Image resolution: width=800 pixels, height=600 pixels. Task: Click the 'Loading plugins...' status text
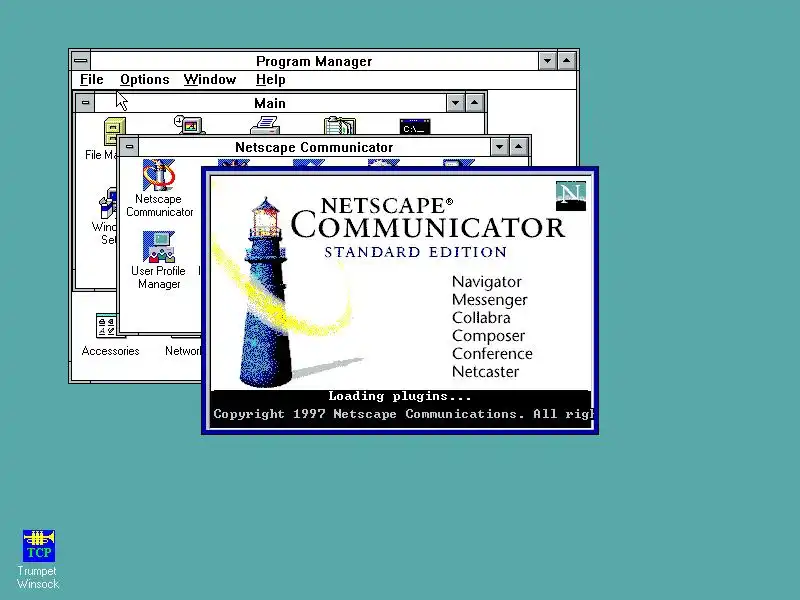tap(399, 396)
